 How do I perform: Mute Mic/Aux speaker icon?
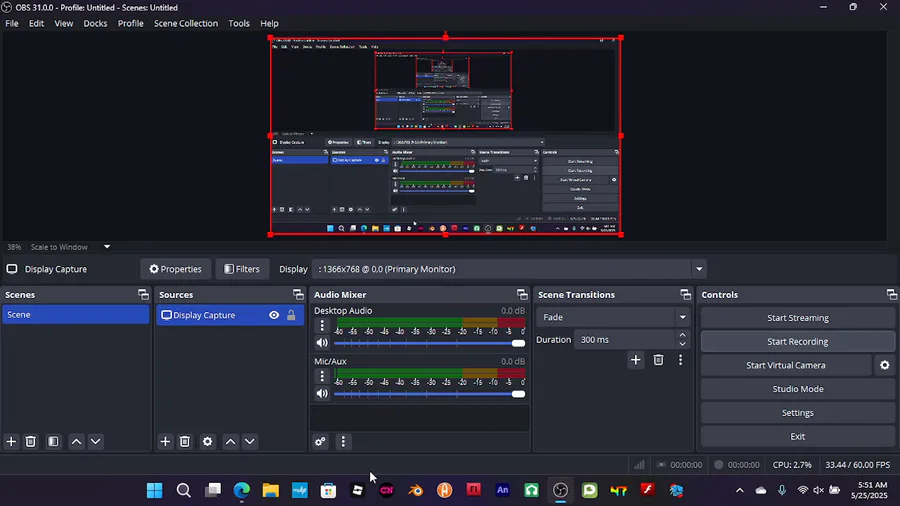pos(322,394)
